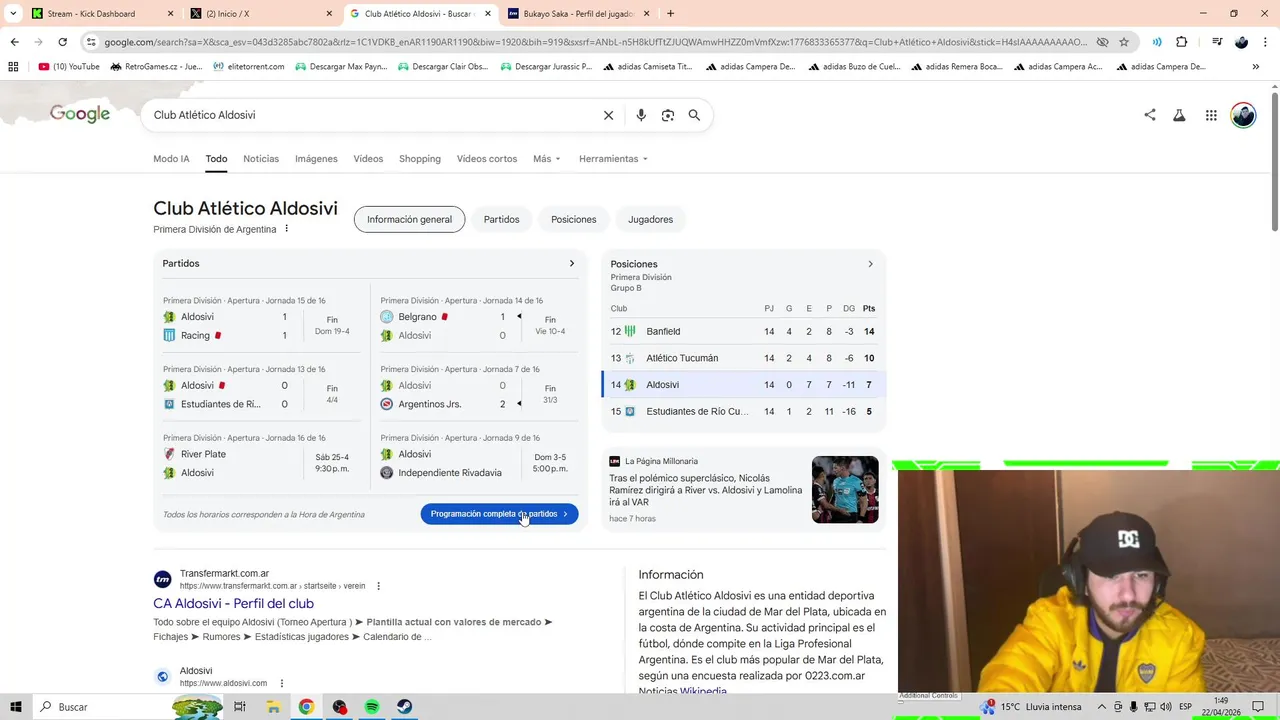Show more bookmarks with the chevron
Image resolution: width=1280 pixels, height=720 pixels.
point(1256,67)
